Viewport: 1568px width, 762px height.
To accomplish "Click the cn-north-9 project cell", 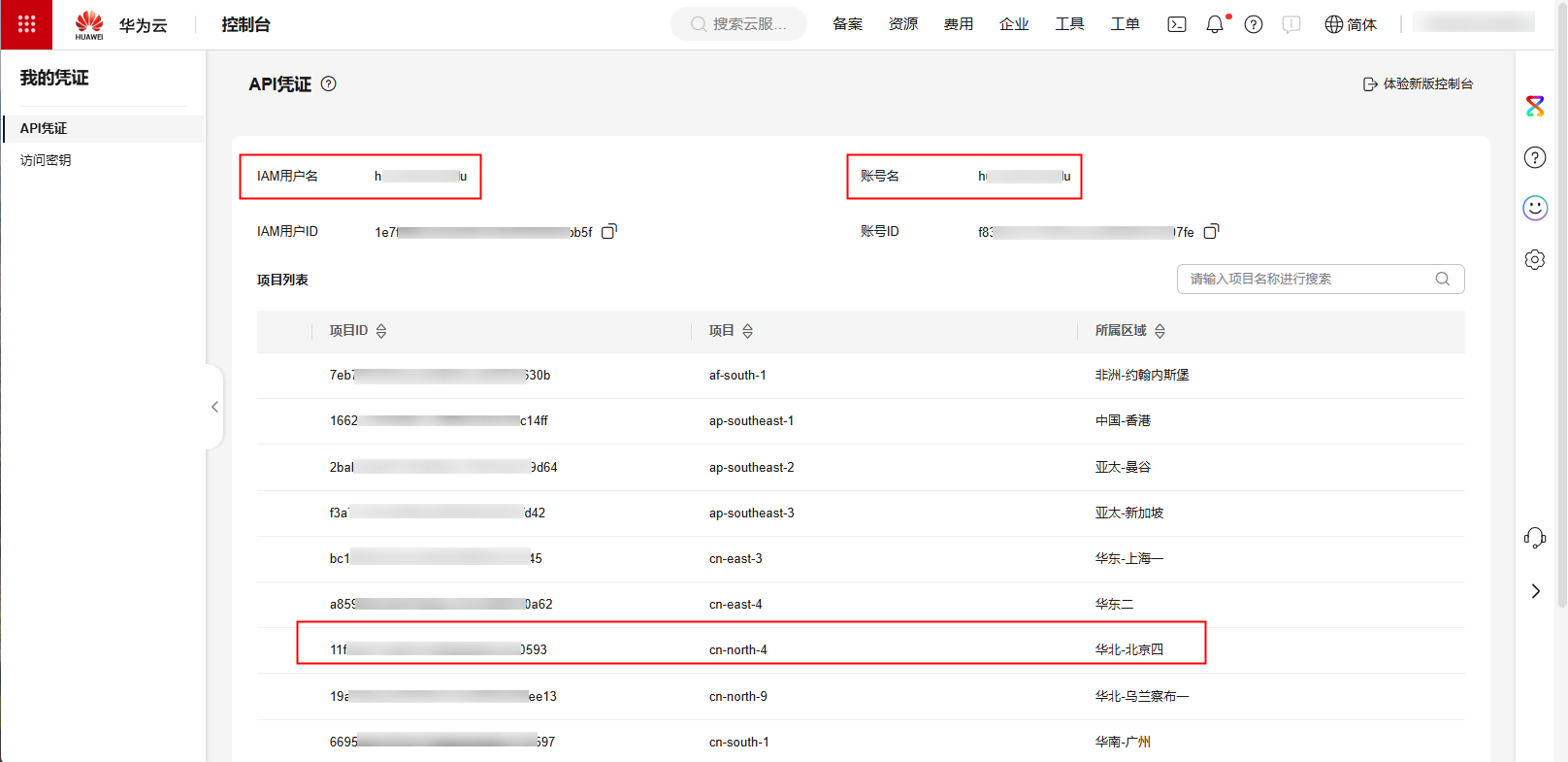I will 737,697.
